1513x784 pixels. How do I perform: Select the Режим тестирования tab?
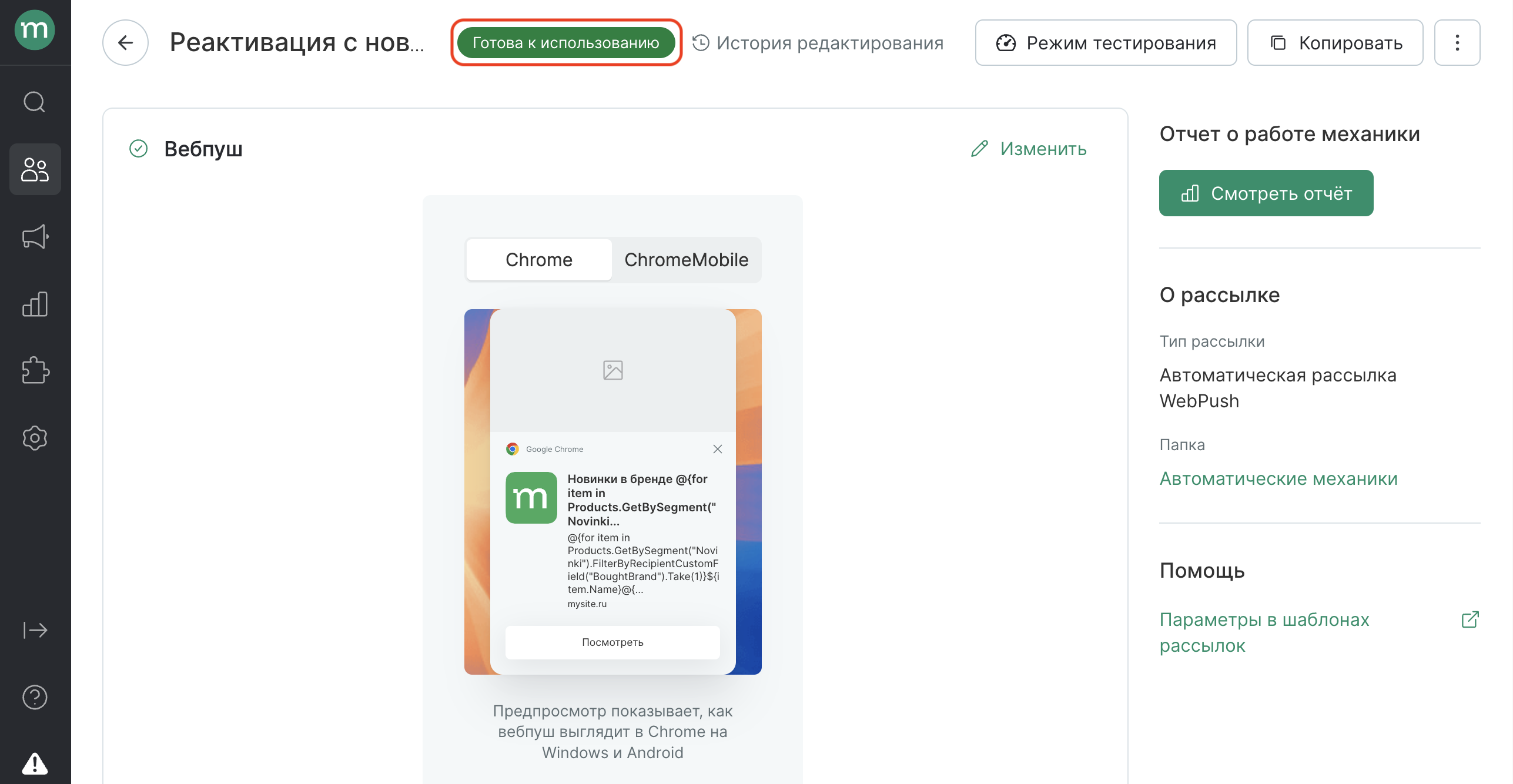coord(1106,42)
